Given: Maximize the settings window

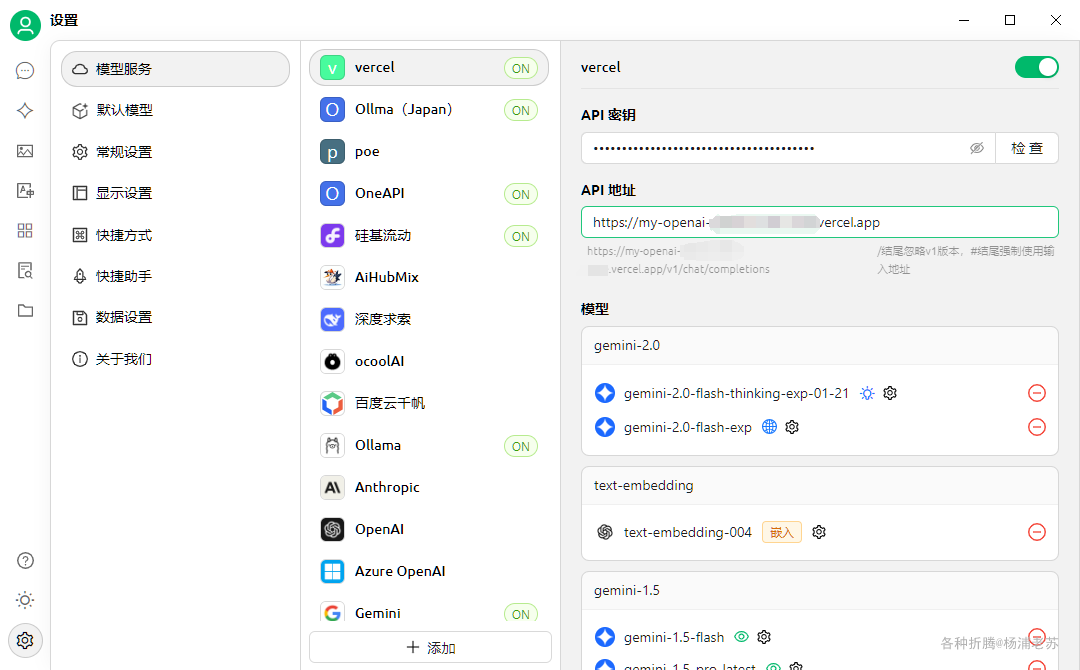Looking at the screenshot, I should click(x=1010, y=20).
